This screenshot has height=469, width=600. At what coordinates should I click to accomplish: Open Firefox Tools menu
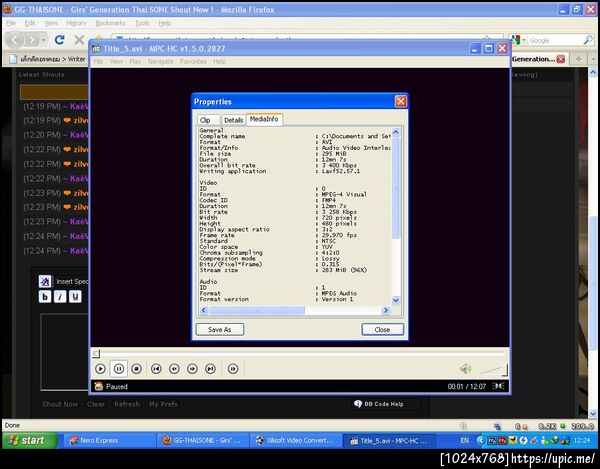142,23
